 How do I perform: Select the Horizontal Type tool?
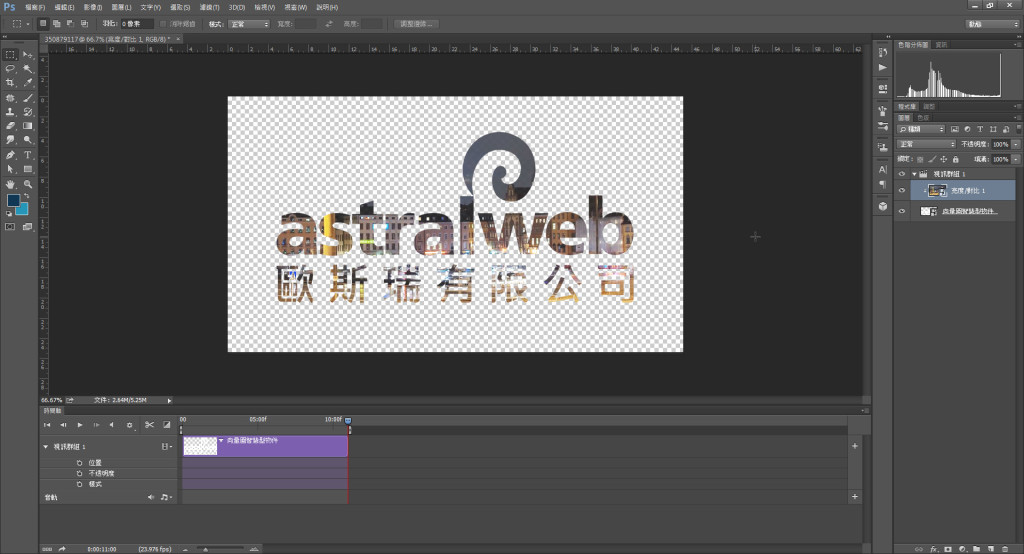[x=28, y=155]
